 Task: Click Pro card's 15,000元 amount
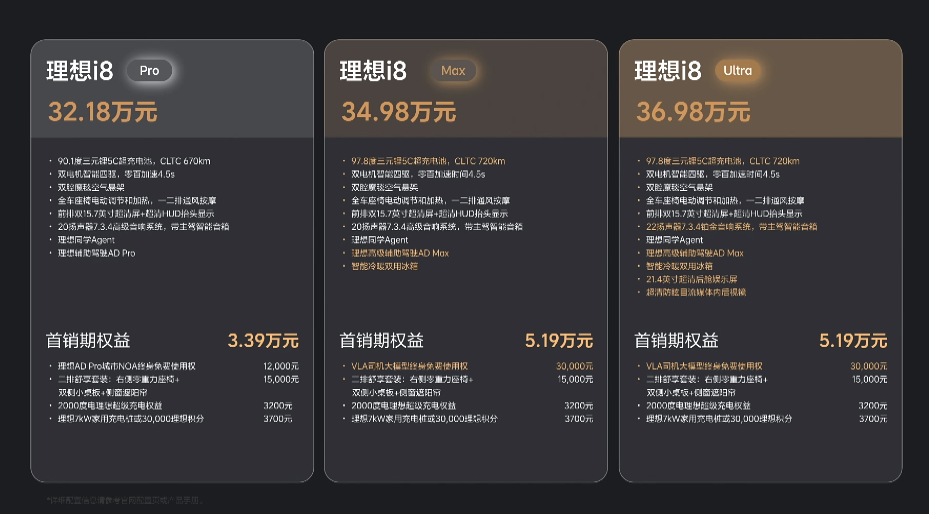[x=281, y=379]
